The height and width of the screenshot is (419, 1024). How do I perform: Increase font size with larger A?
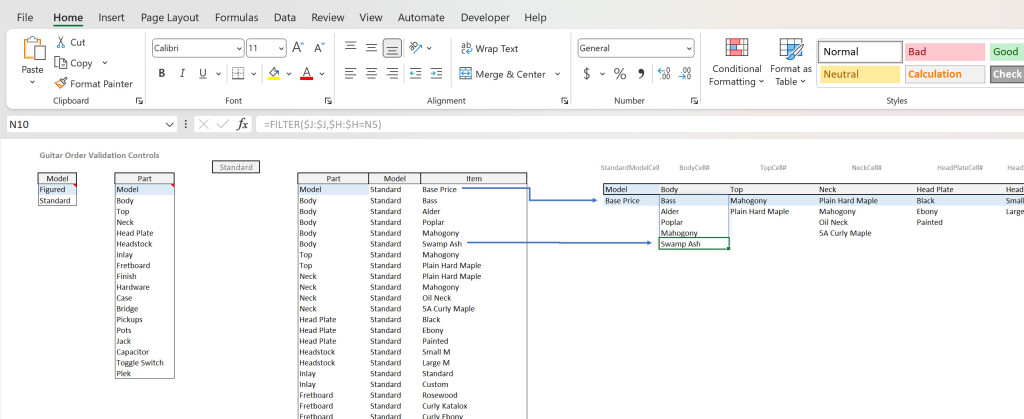point(298,48)
